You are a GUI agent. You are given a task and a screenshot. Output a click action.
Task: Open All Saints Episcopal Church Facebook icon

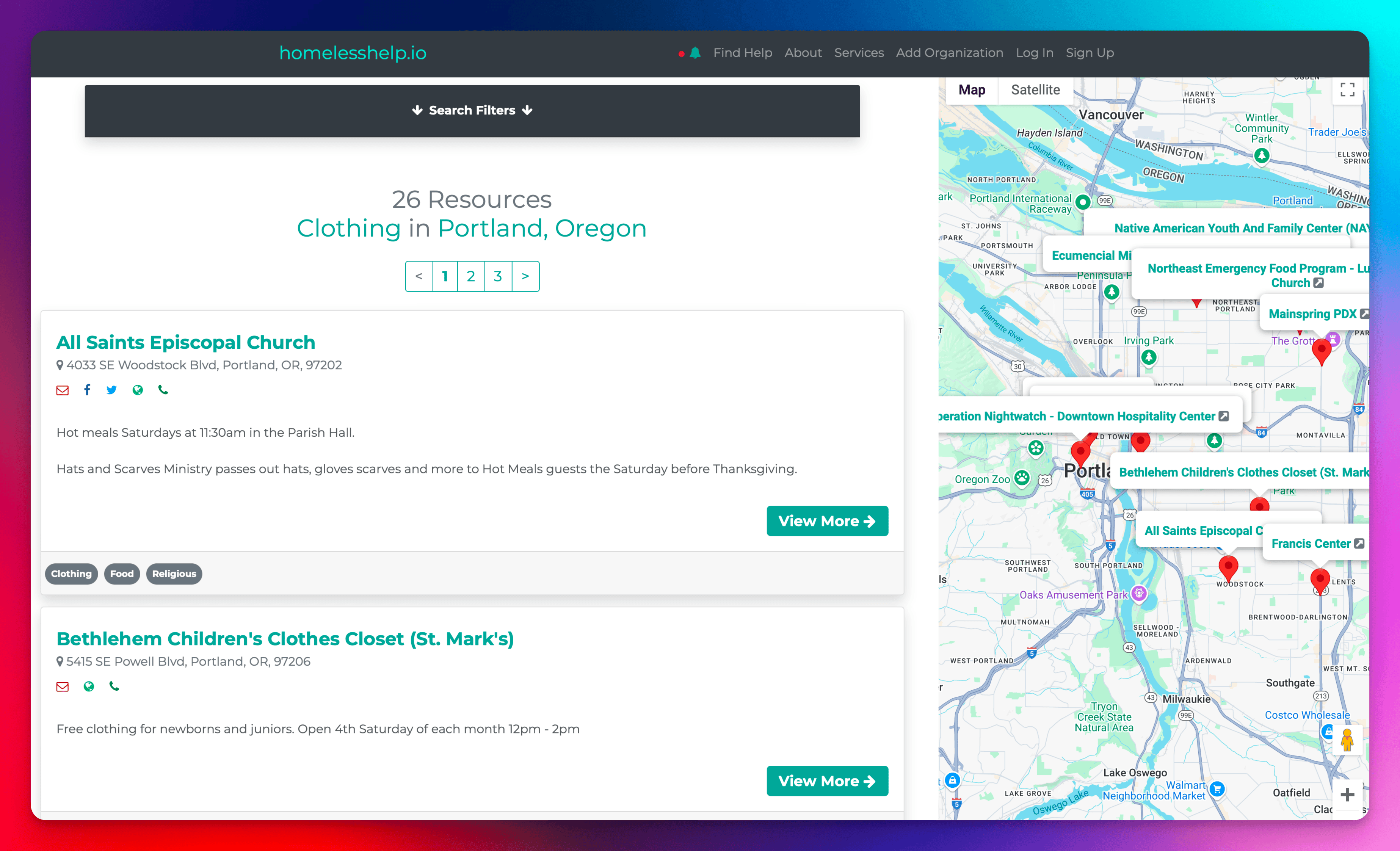(x=87, y=390)
